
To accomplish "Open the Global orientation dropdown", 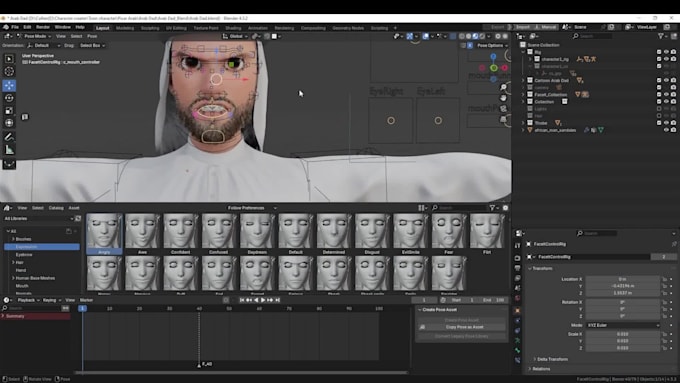I will click(x=235, y=36).
